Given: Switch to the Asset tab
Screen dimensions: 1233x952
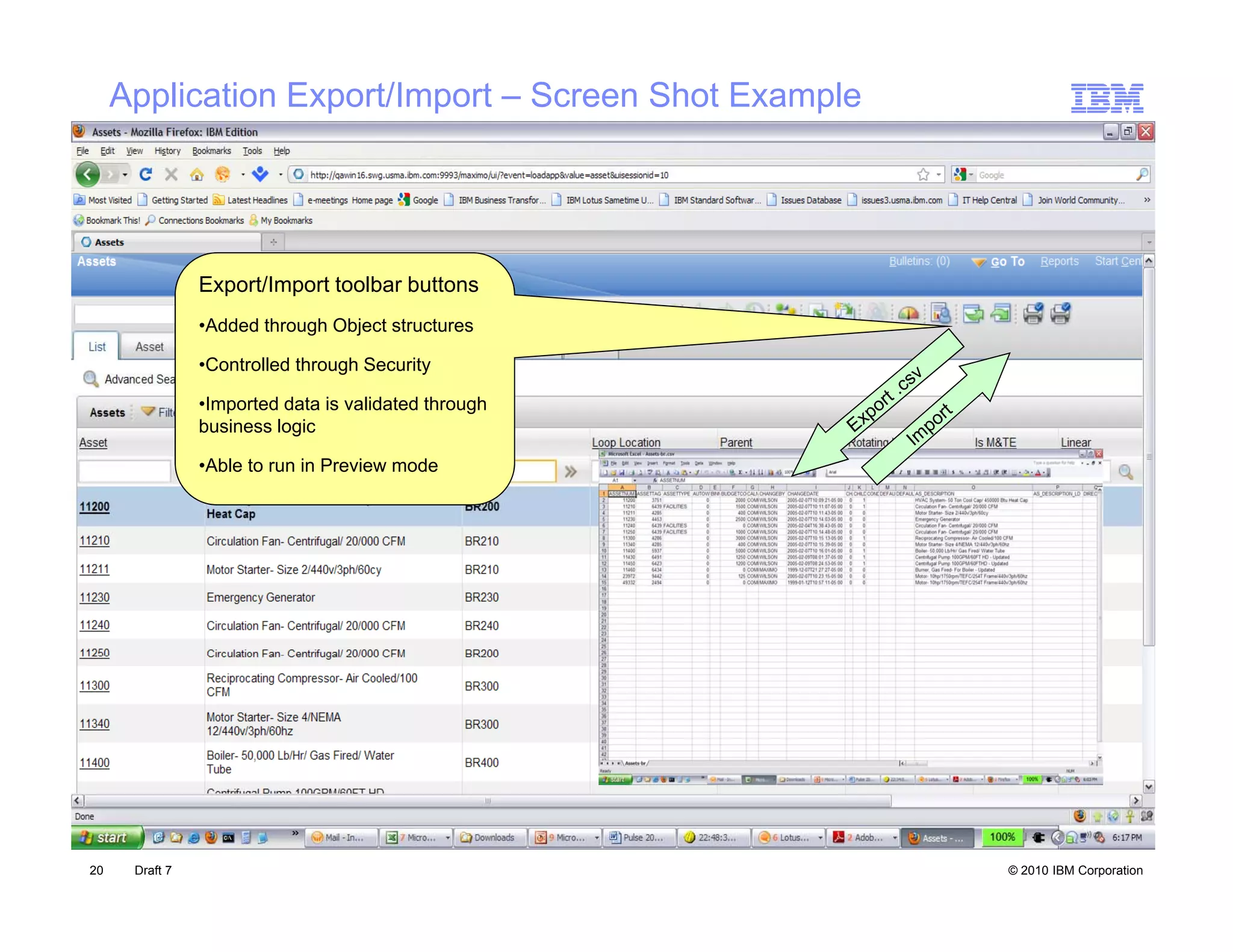Looking at the screenshot, I should [x=149, y=347].
